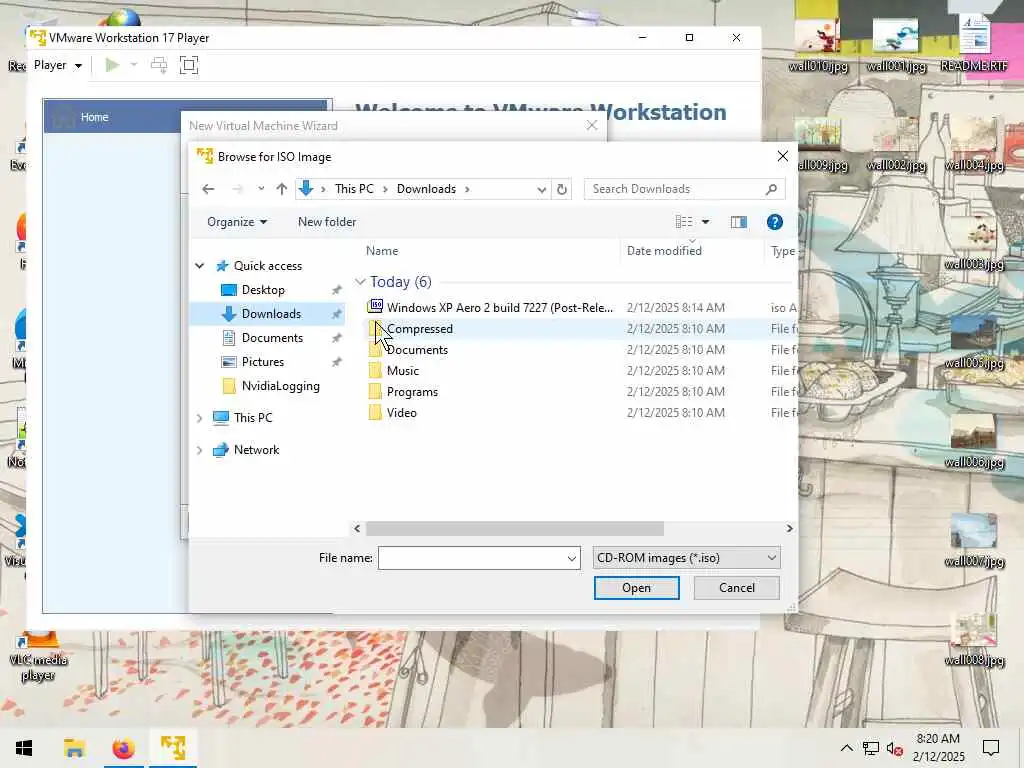Click the File name input box
Viewport: 1024px width, 768px height.
(472, 558)
